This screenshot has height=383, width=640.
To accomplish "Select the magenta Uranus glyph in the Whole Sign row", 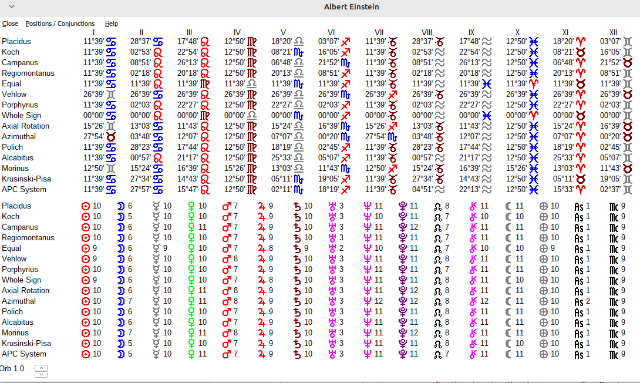I will (332, 280).
